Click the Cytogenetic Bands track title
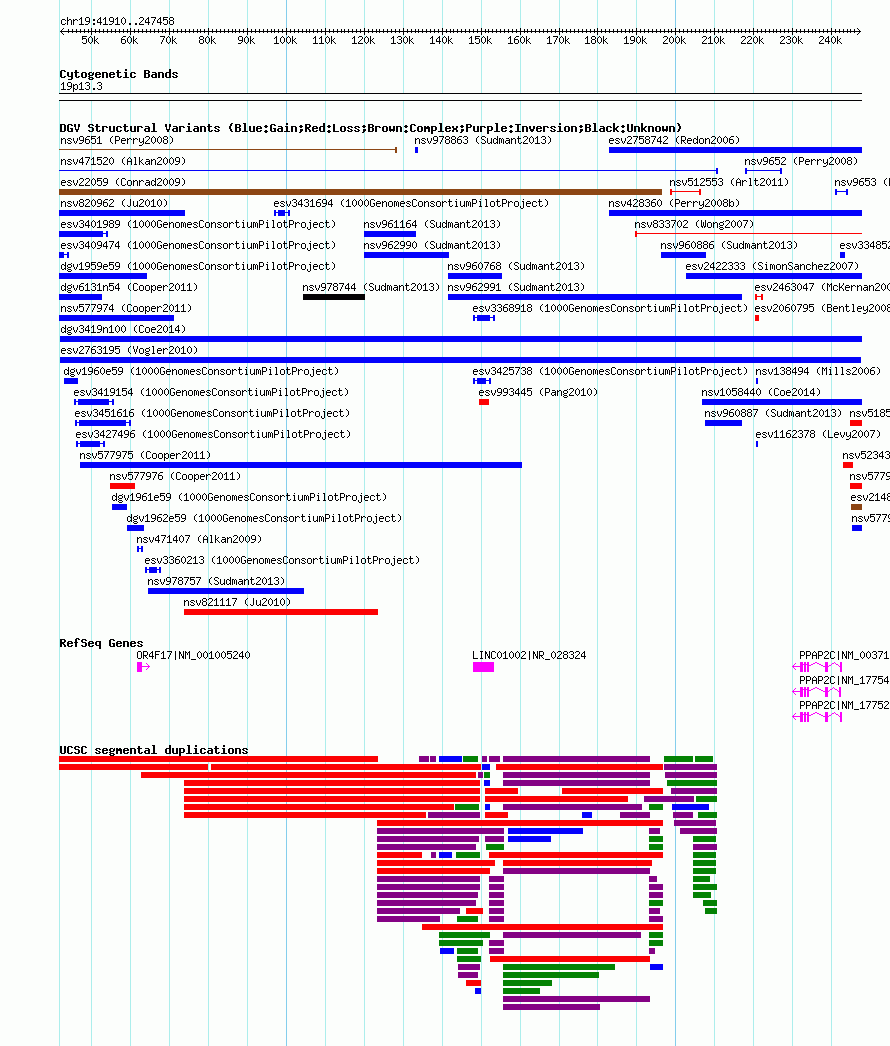 (x=119, y=74)
